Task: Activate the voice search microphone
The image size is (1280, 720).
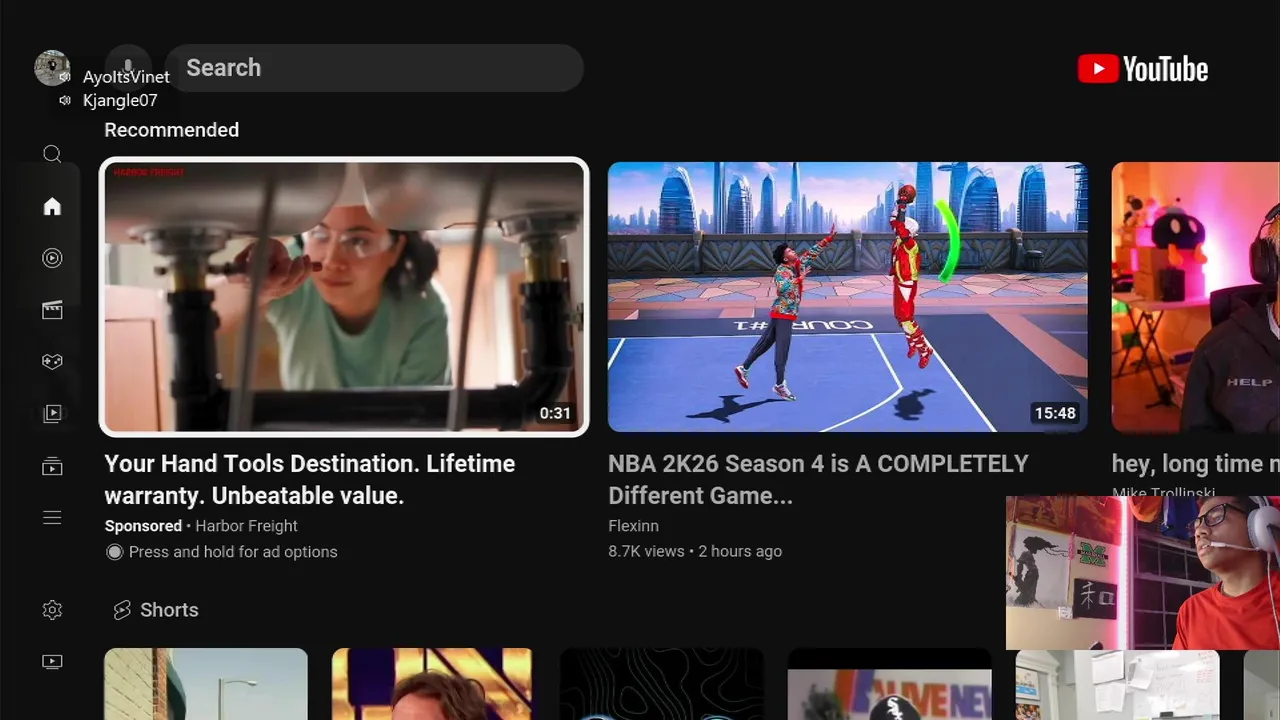Action: [x=127, y=68]
